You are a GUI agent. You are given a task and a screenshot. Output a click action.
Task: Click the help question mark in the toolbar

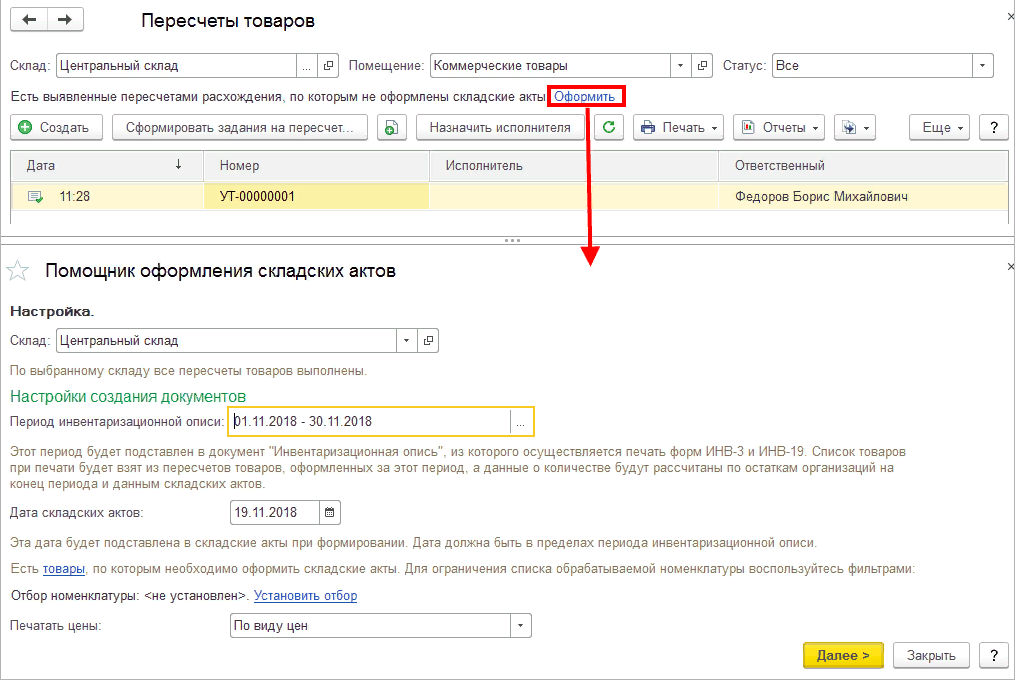992,127
